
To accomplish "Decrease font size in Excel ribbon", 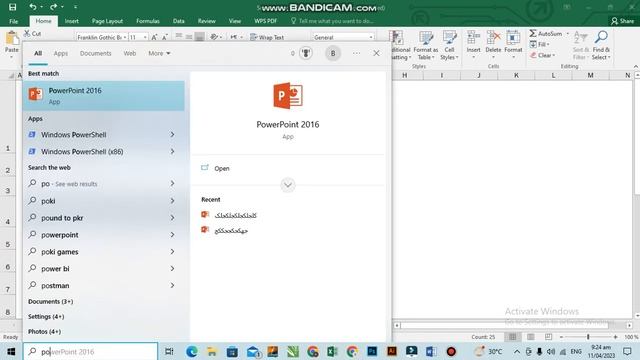I will (165, 37).
